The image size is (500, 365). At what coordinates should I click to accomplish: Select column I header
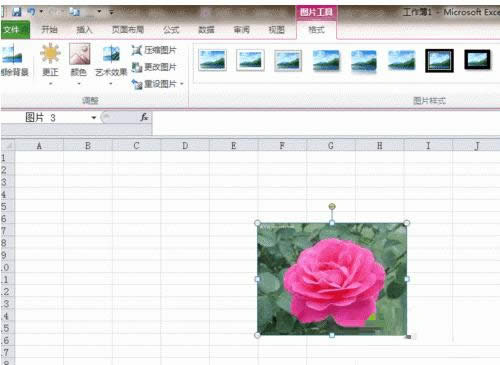428,146
